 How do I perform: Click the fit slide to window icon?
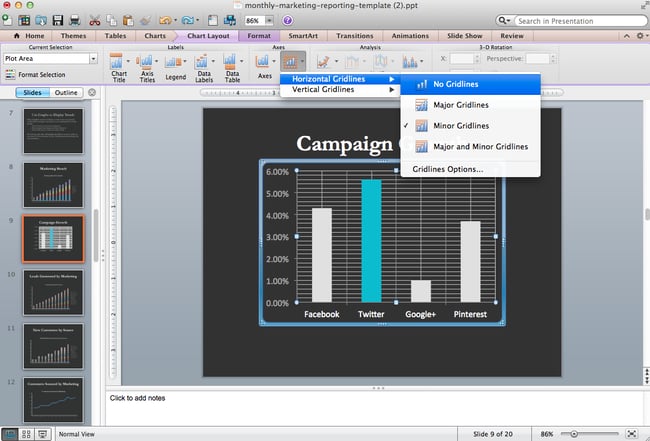pyautogui.click(x=632, y=434)
